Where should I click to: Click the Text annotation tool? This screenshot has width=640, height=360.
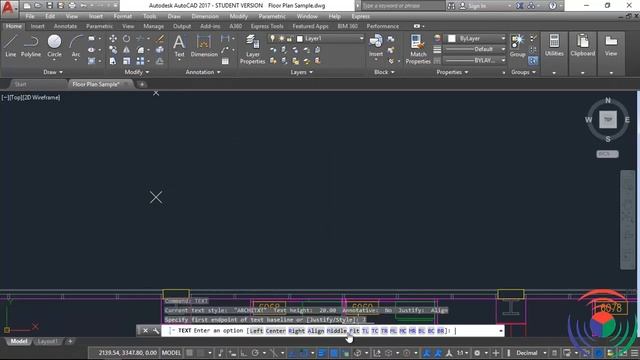pos(179,46)
